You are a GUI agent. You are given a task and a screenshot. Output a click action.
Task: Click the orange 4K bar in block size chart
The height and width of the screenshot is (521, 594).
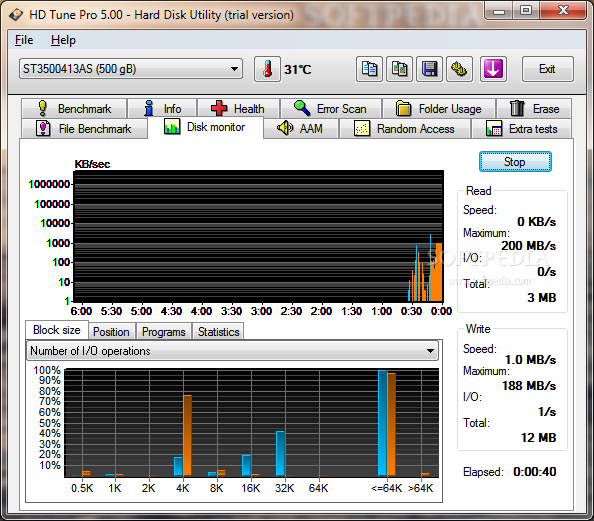coord(188,435)
